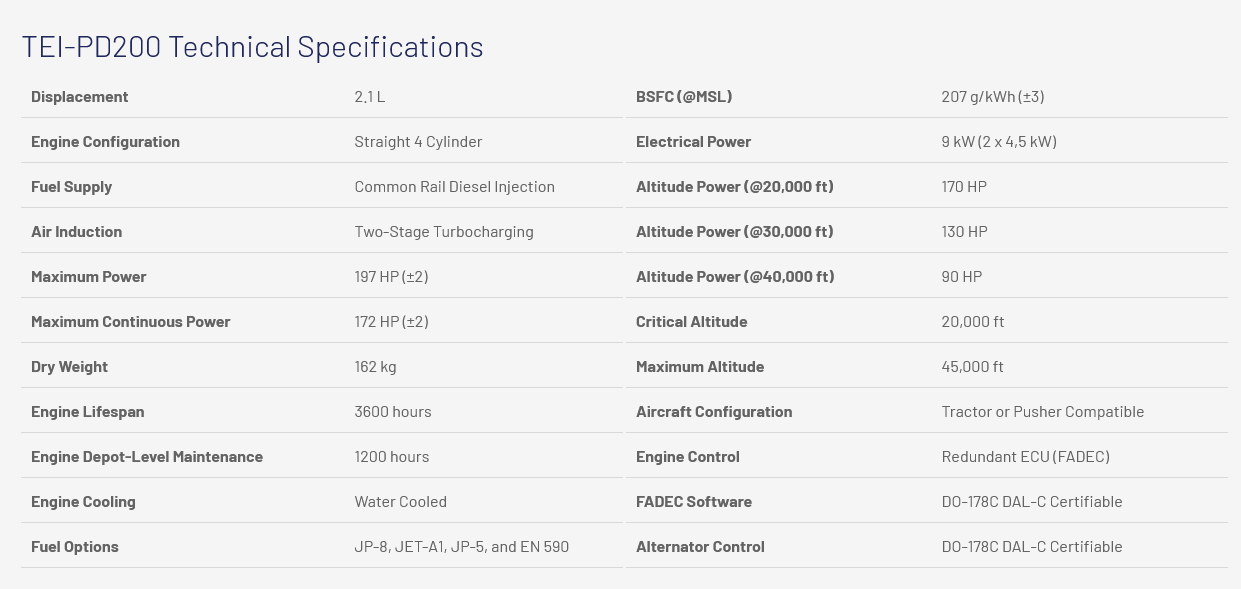Click the Tractor or Pusher Compatible text
Image resolution: width=1241 pixels, height=589 pixels.
[x=1042, y=412]
